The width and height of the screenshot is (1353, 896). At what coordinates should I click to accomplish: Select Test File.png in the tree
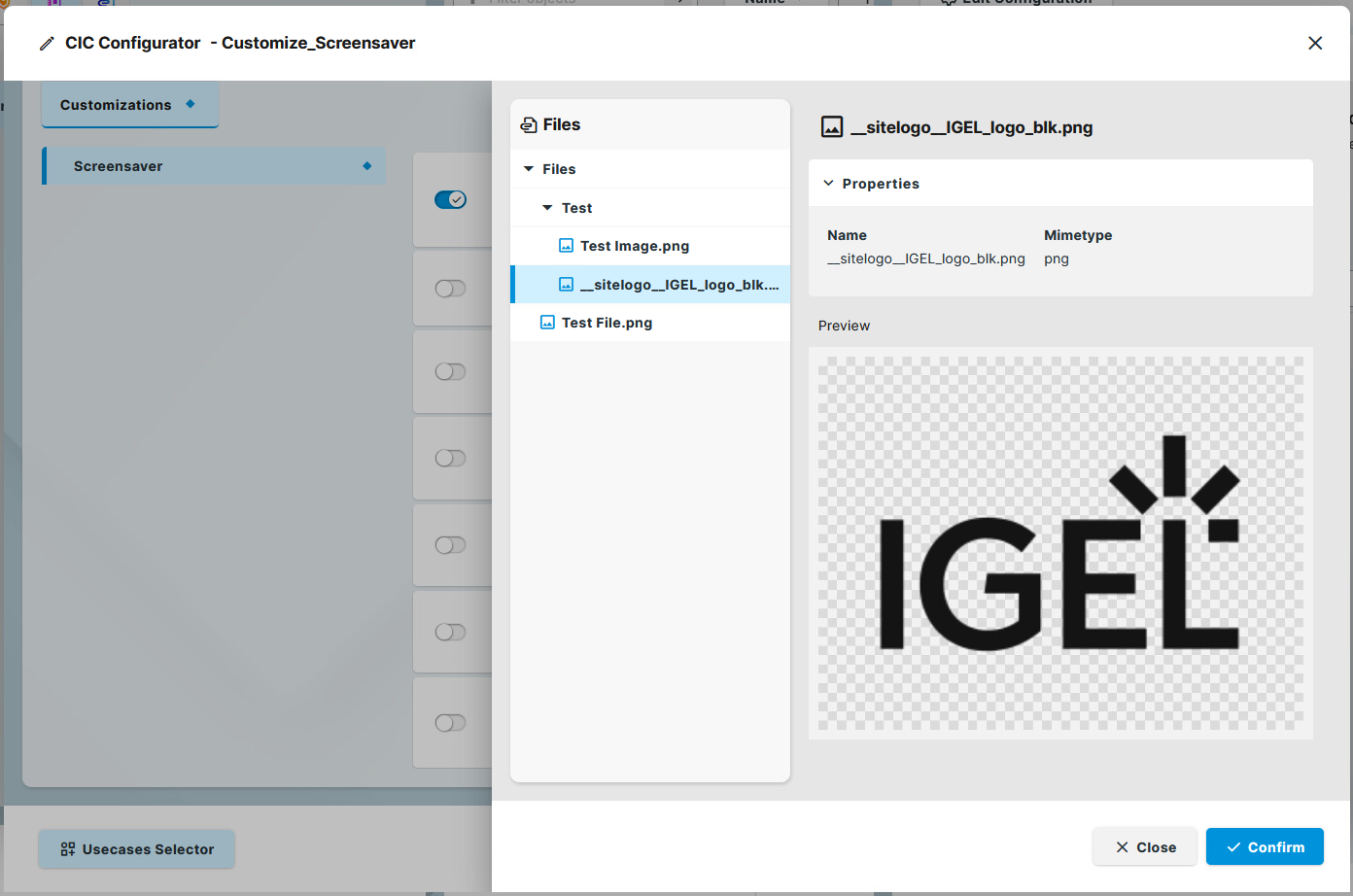coord(607,323)
